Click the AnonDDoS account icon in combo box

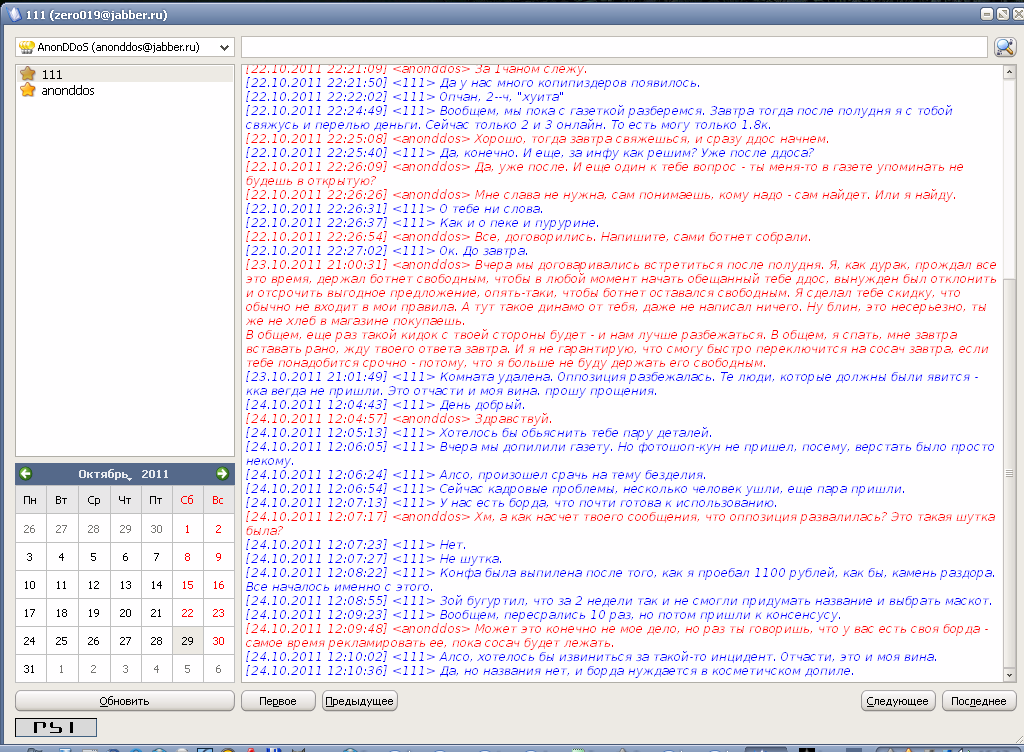click(x=27, y=47)
